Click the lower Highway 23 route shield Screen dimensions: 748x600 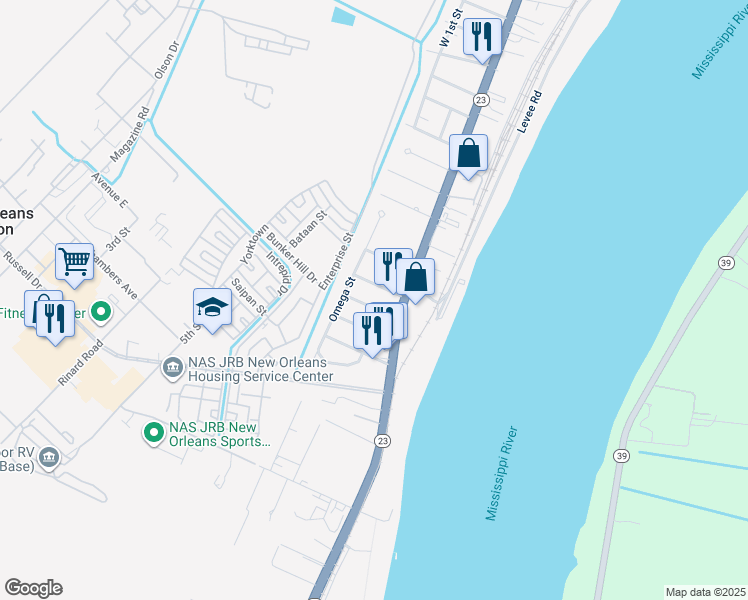click(383, 441)
